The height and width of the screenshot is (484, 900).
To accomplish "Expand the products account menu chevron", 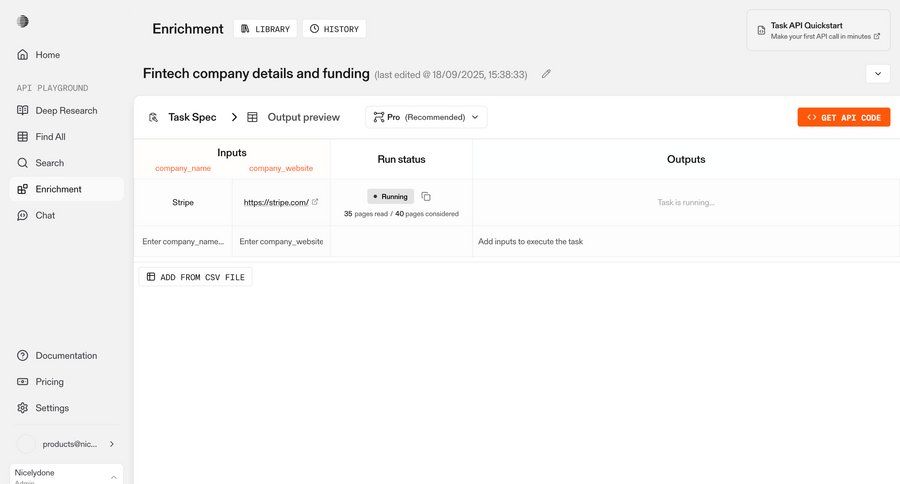I will tap(111, 444).
